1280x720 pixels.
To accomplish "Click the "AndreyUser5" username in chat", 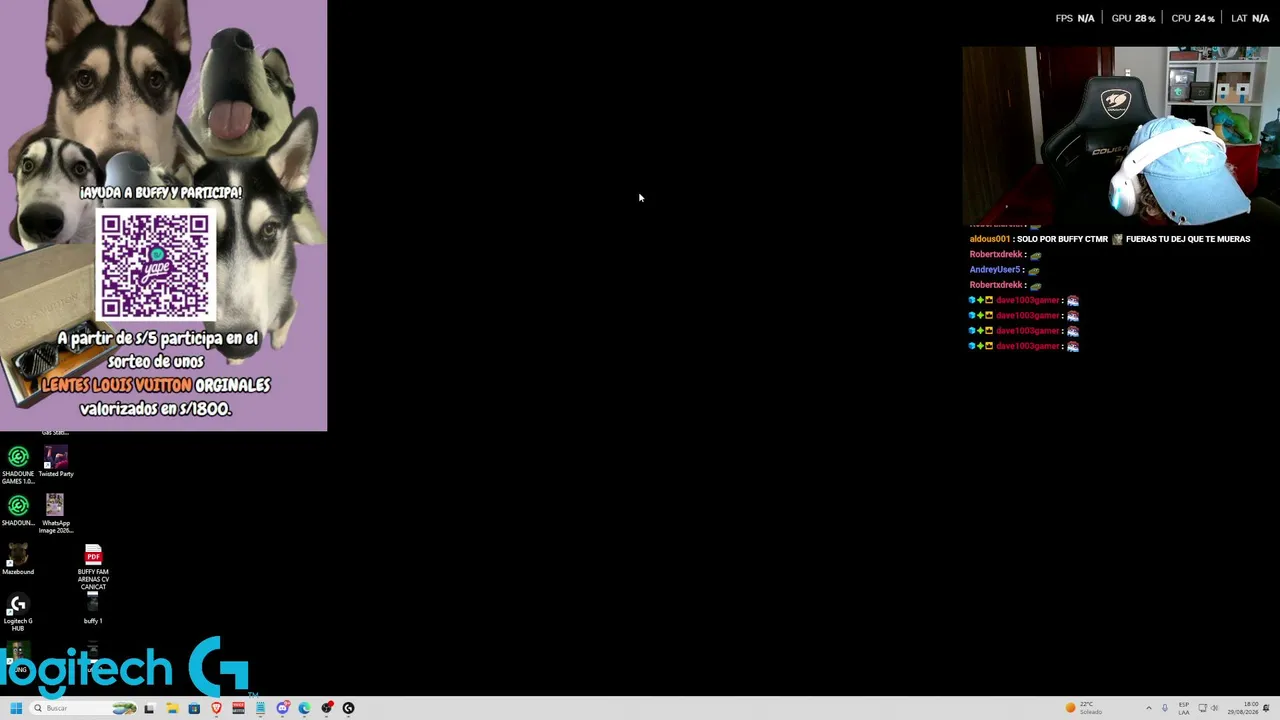I will point(995,270).
